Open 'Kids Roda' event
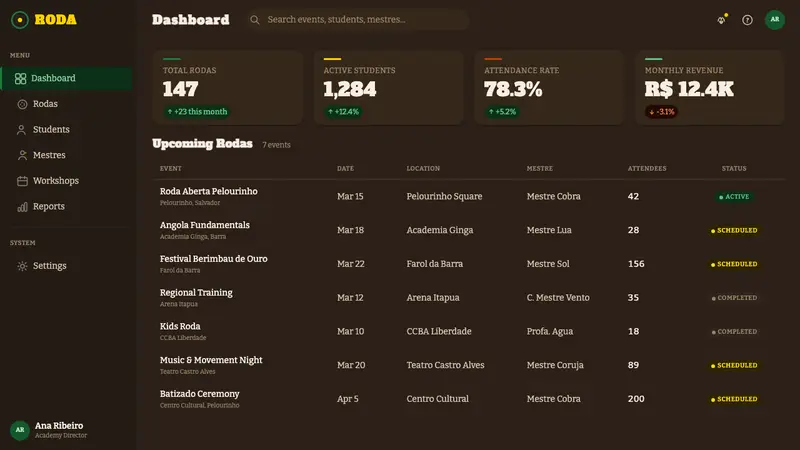Viewport: 800px width, 450px height. (x=180, y=326)
